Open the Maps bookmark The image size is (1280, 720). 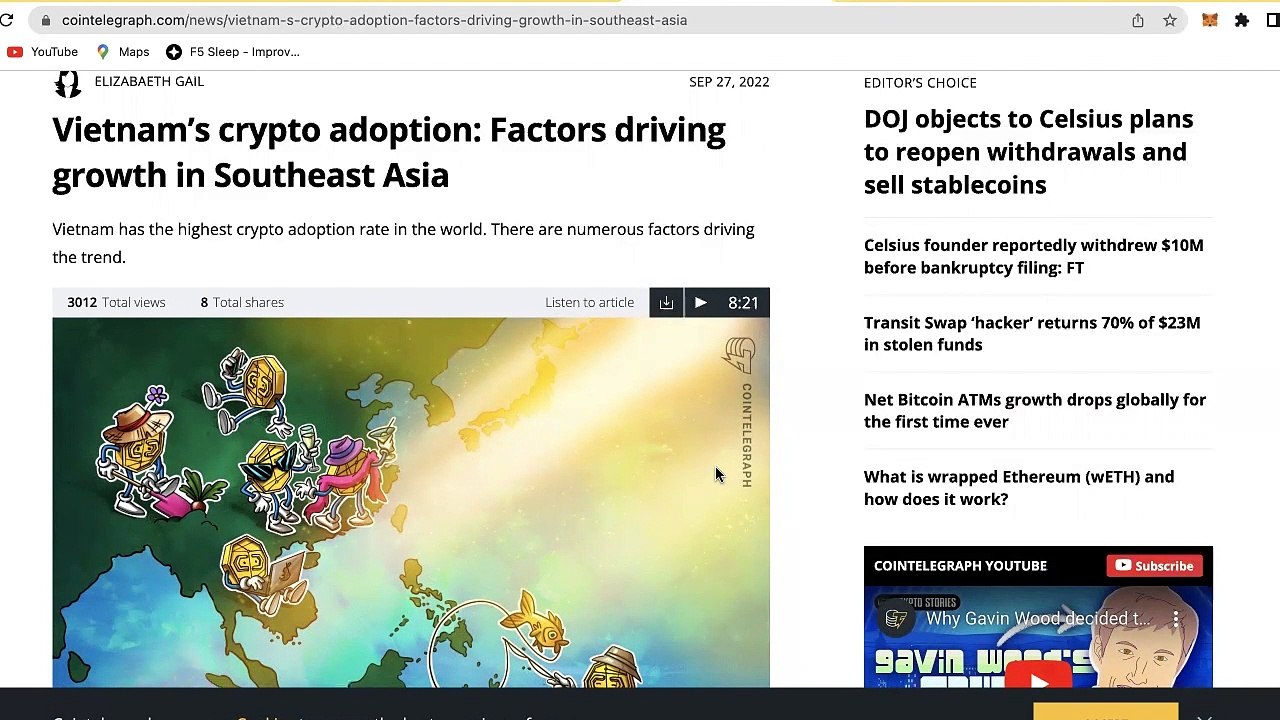(123, 52)
